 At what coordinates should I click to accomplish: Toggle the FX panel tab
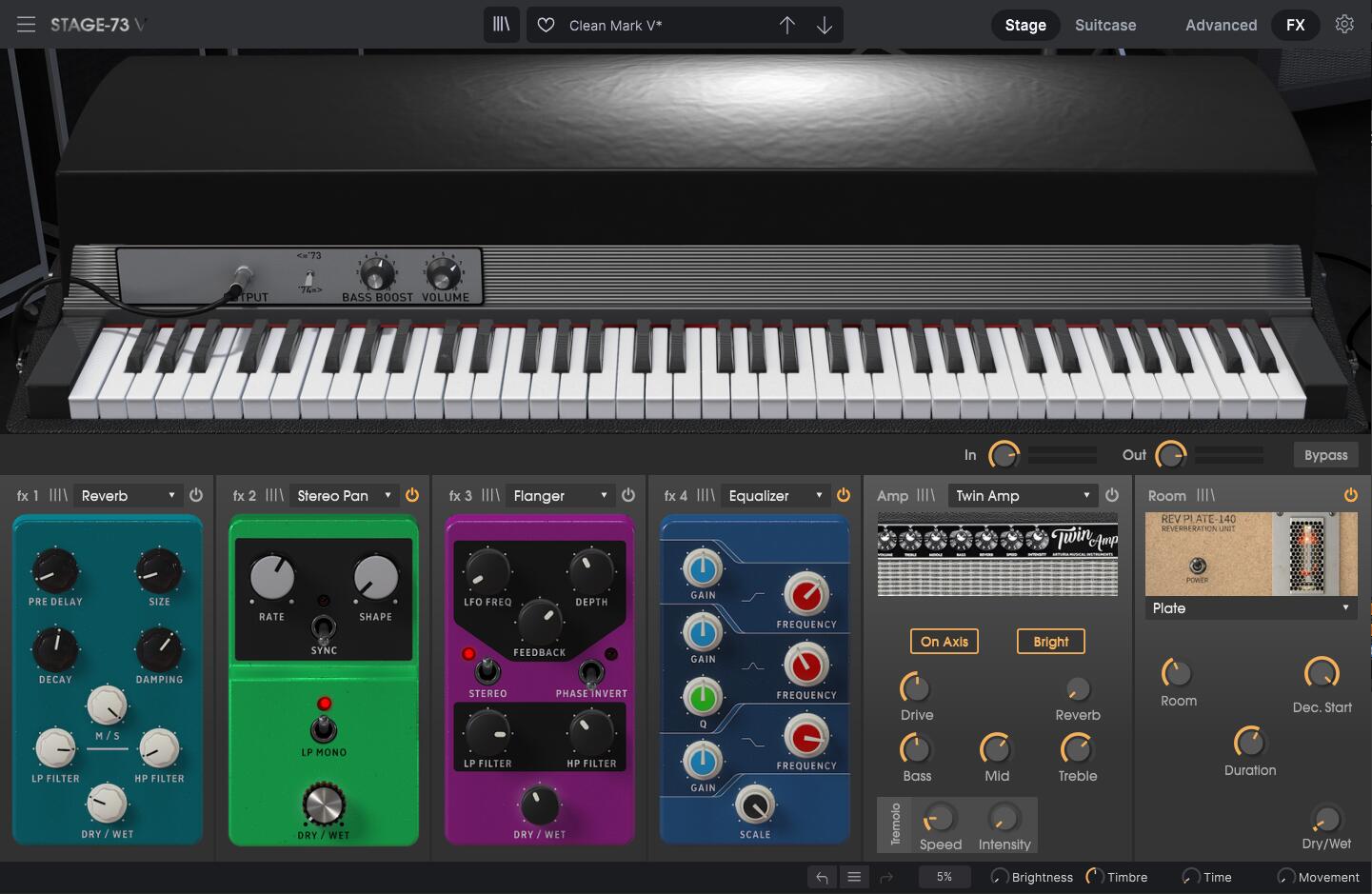click(1296, 26)
